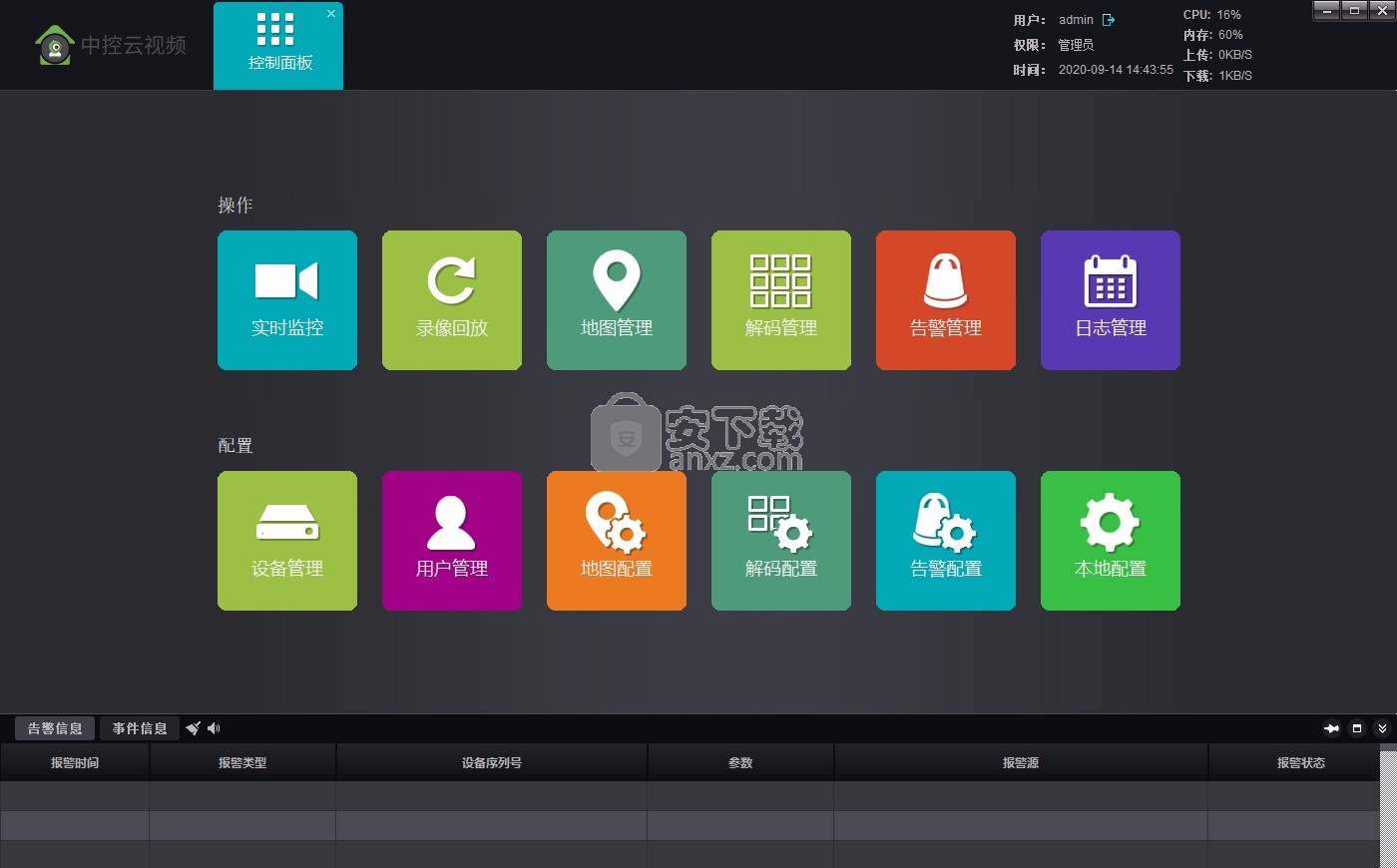Click the logout icon next to admin
This screenshot has width=1397, height=868.
[x=1108, y=20]
